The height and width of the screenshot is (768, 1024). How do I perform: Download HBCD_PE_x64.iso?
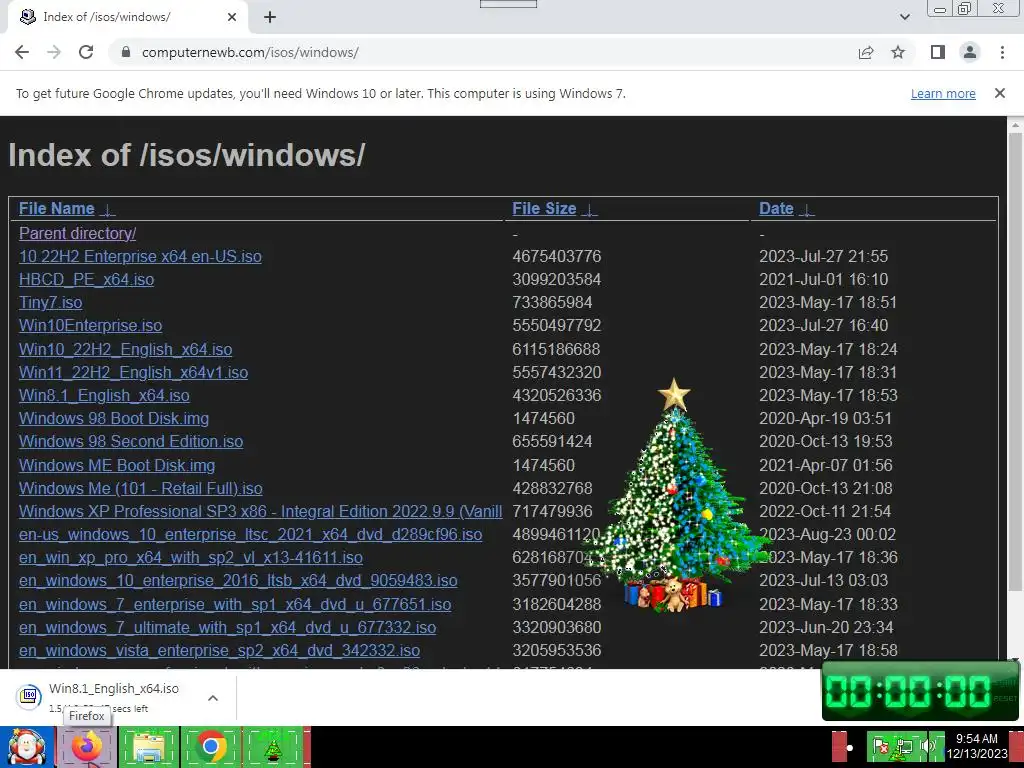tap(86, 280)
